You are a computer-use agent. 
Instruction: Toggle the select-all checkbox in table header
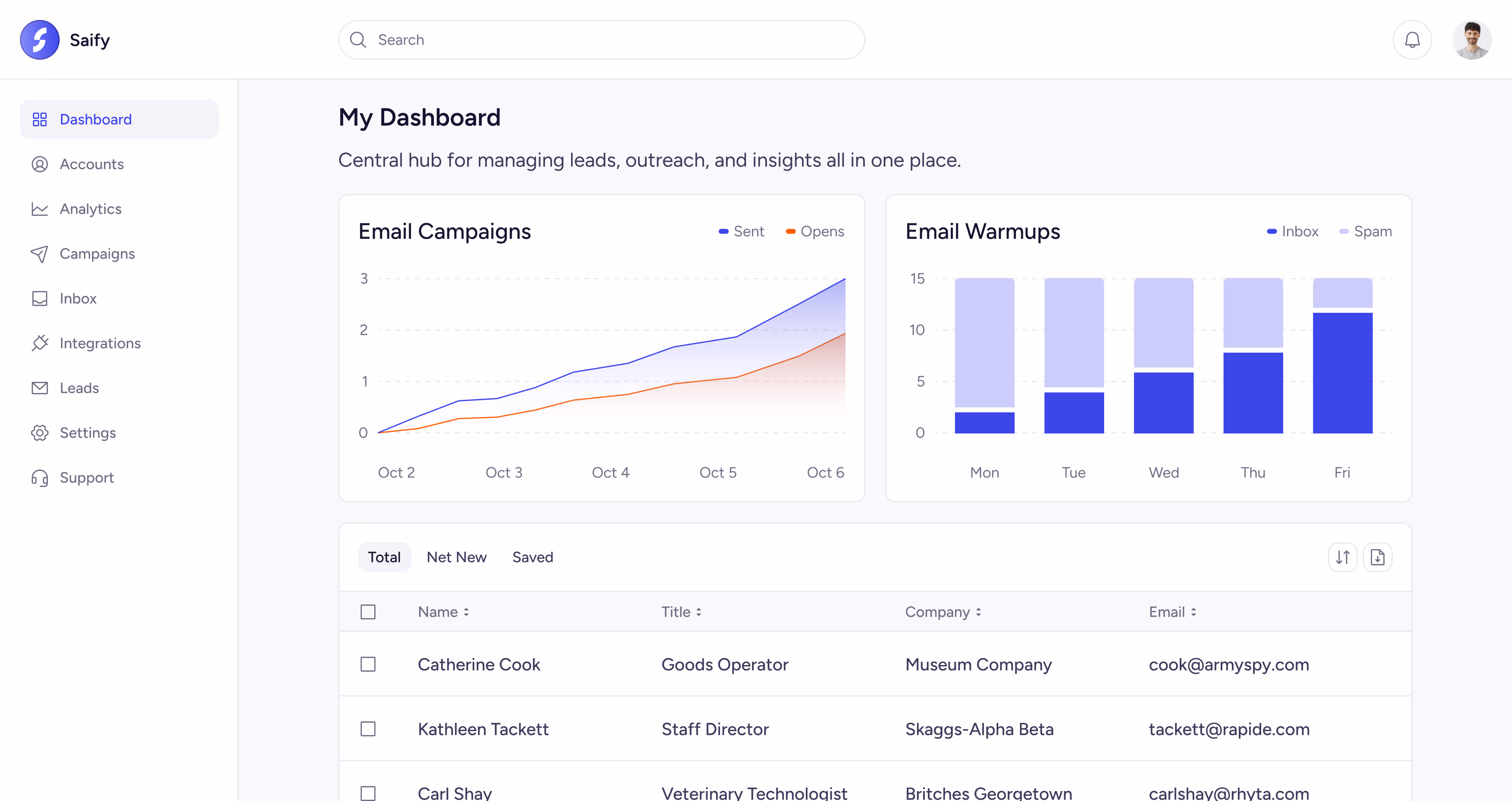click(368, 612)
